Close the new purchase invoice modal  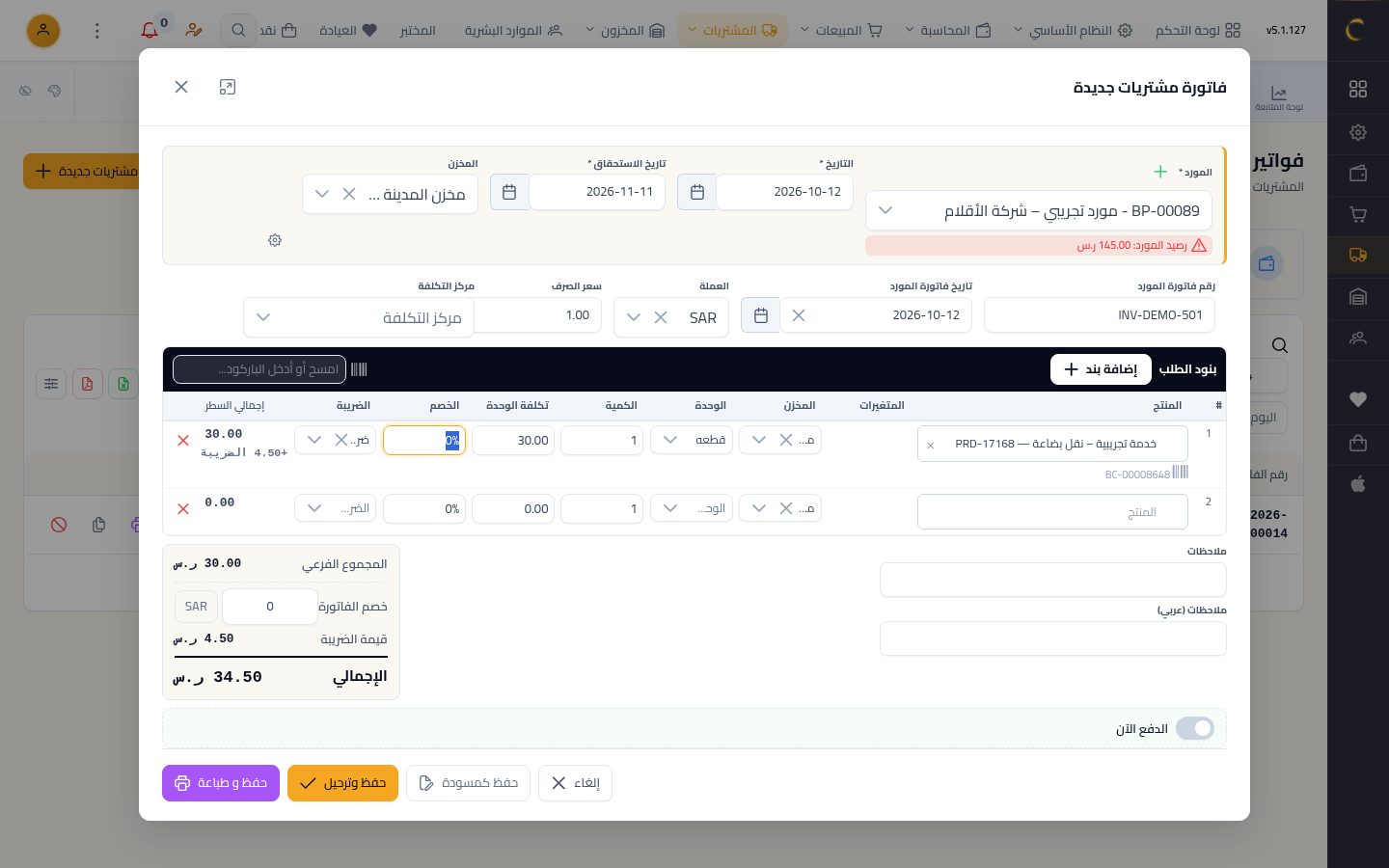tap(181, 87)
